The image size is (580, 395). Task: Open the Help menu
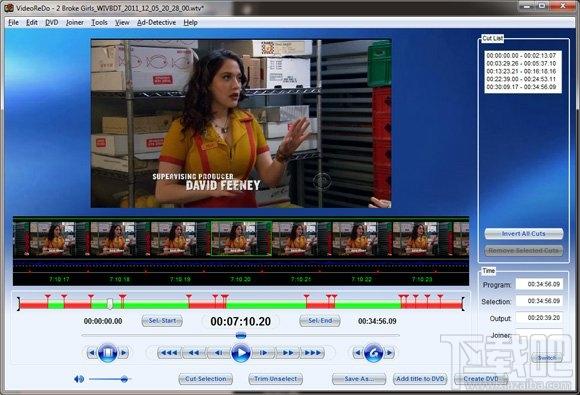(x=190, y=23)
